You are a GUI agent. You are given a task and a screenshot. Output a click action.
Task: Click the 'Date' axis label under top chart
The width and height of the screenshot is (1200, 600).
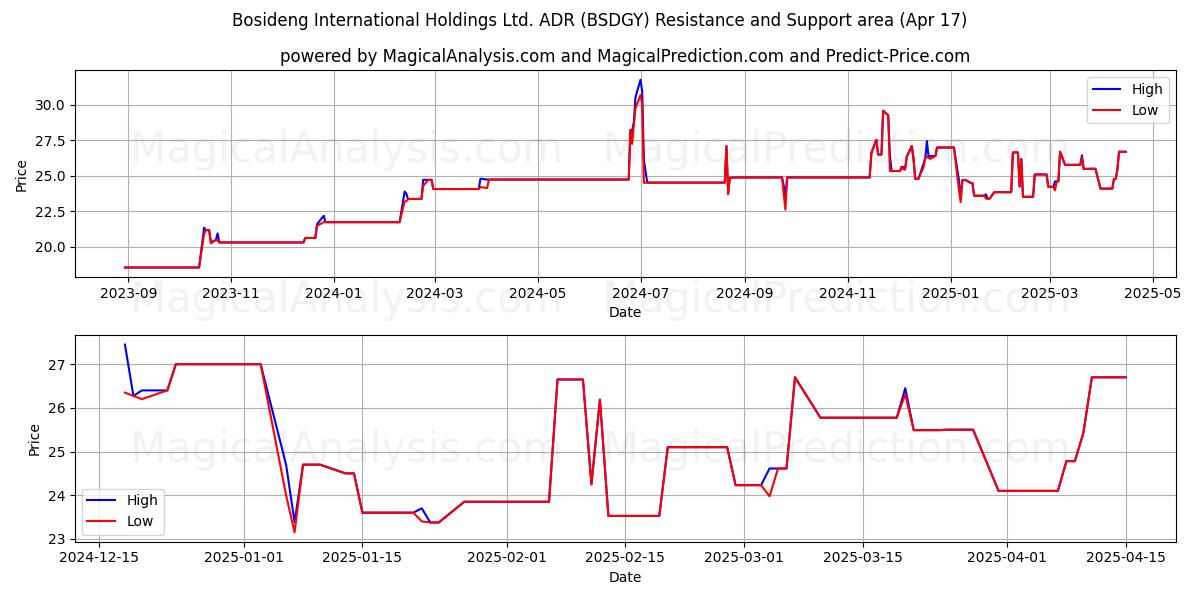(x=625, y=312)
